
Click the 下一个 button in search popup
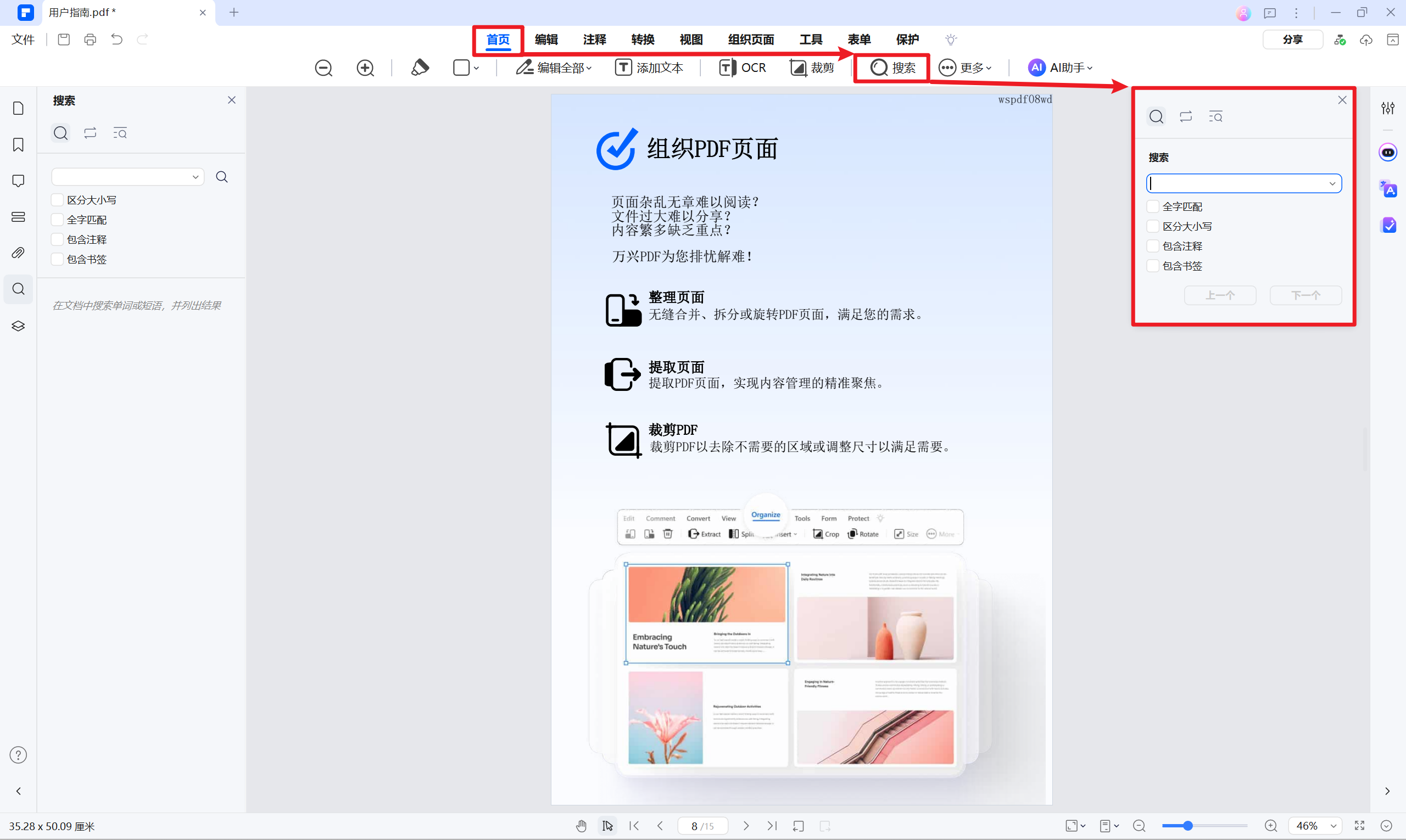click(x=1304, y=295)
